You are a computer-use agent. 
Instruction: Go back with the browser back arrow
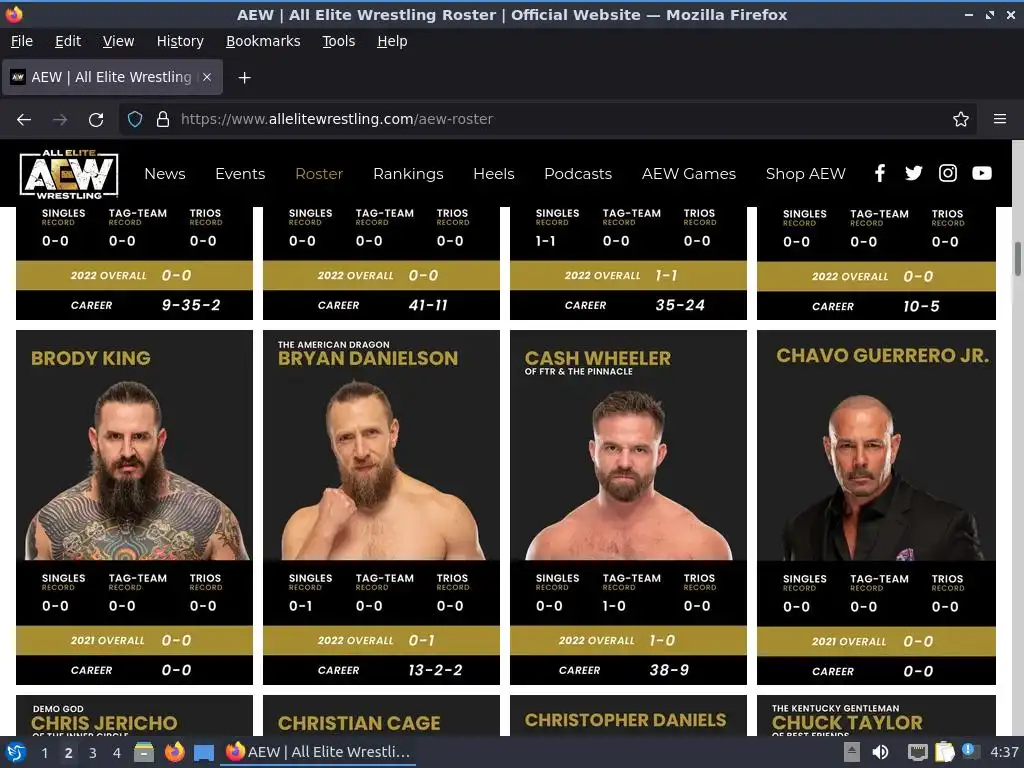pyautogui.click(x=24, y=120)
